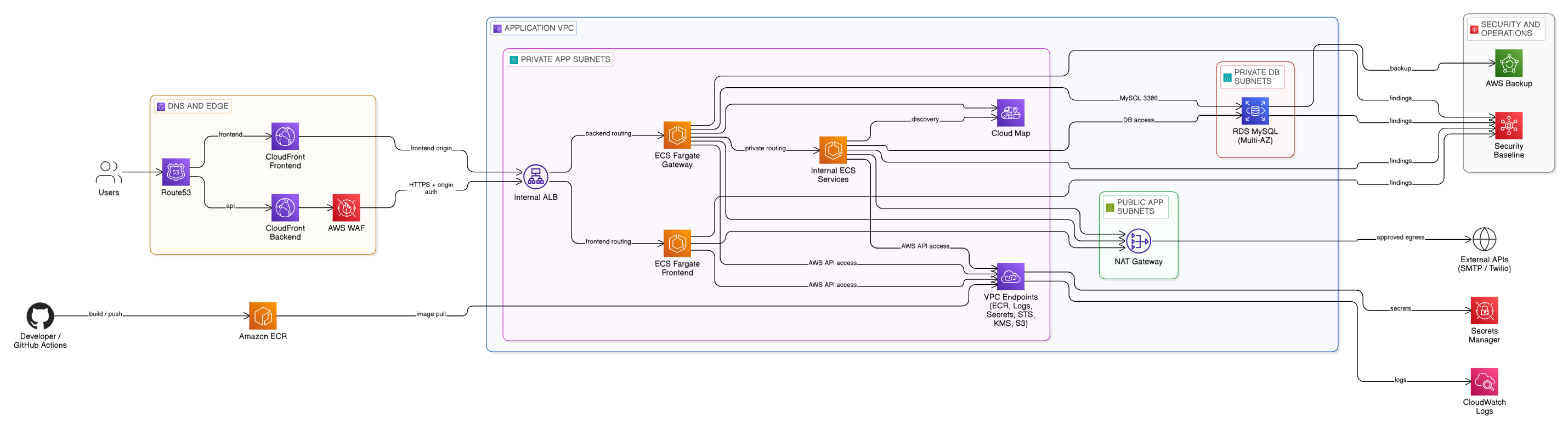Click the Internal ECS Services icon
The height and width of the screenshot is (423, 1568).
(833, 150)
